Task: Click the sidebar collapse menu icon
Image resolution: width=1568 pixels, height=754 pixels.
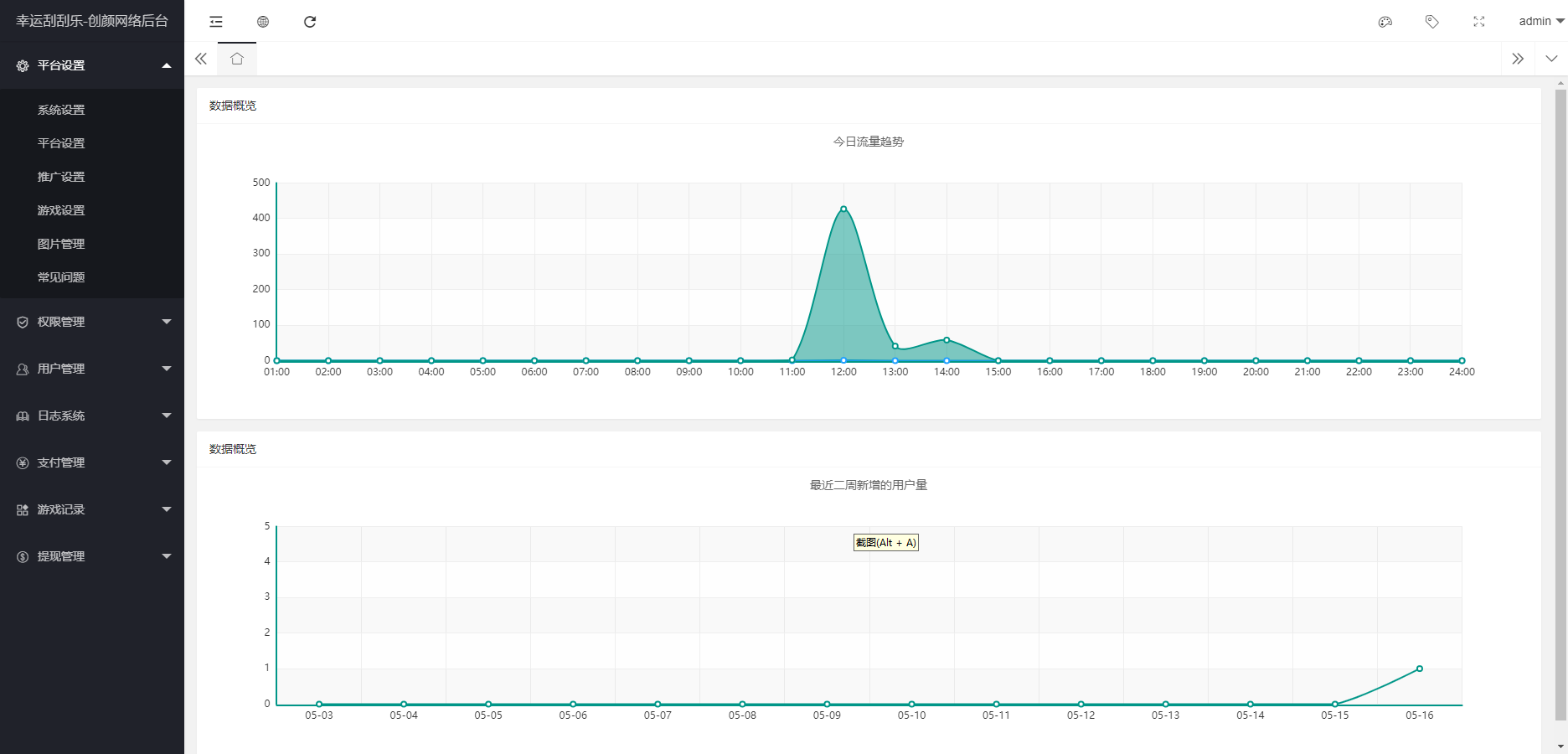Action: 216,22
